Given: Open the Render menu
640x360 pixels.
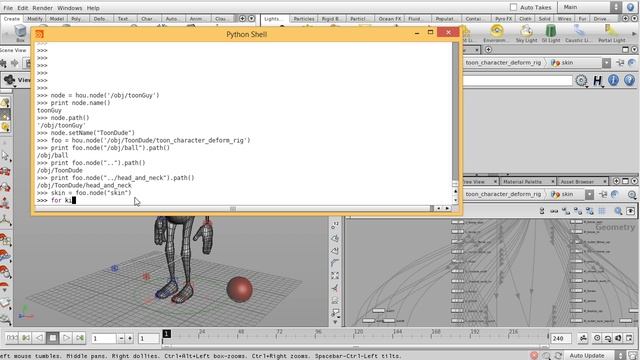Looking at the screenshot, I should coord(42,8).
